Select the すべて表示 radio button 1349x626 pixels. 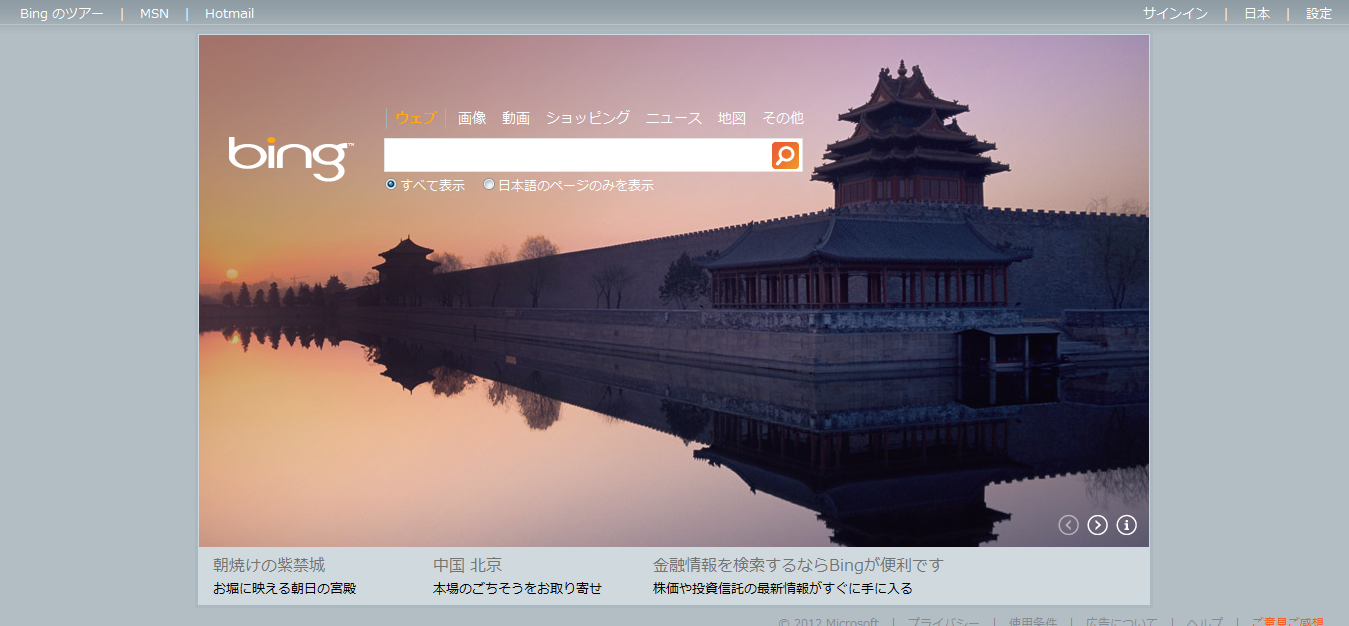(391, 185)
